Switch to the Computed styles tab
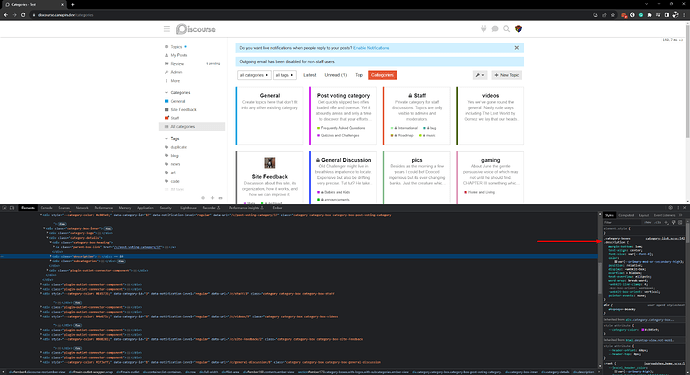690x375 pixels. [626, 215]
